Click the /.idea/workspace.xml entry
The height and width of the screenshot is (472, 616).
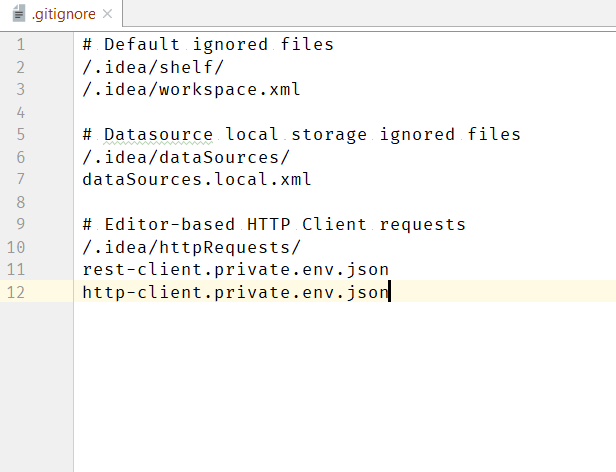[191, 90]
